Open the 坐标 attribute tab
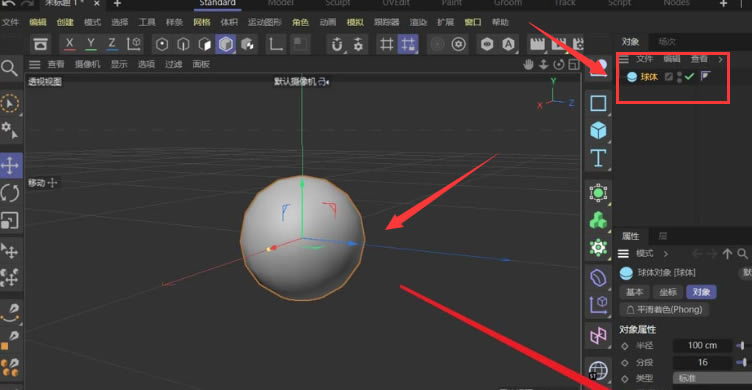The height and width of the screenshot is (390, 752). tap(668, 292)
